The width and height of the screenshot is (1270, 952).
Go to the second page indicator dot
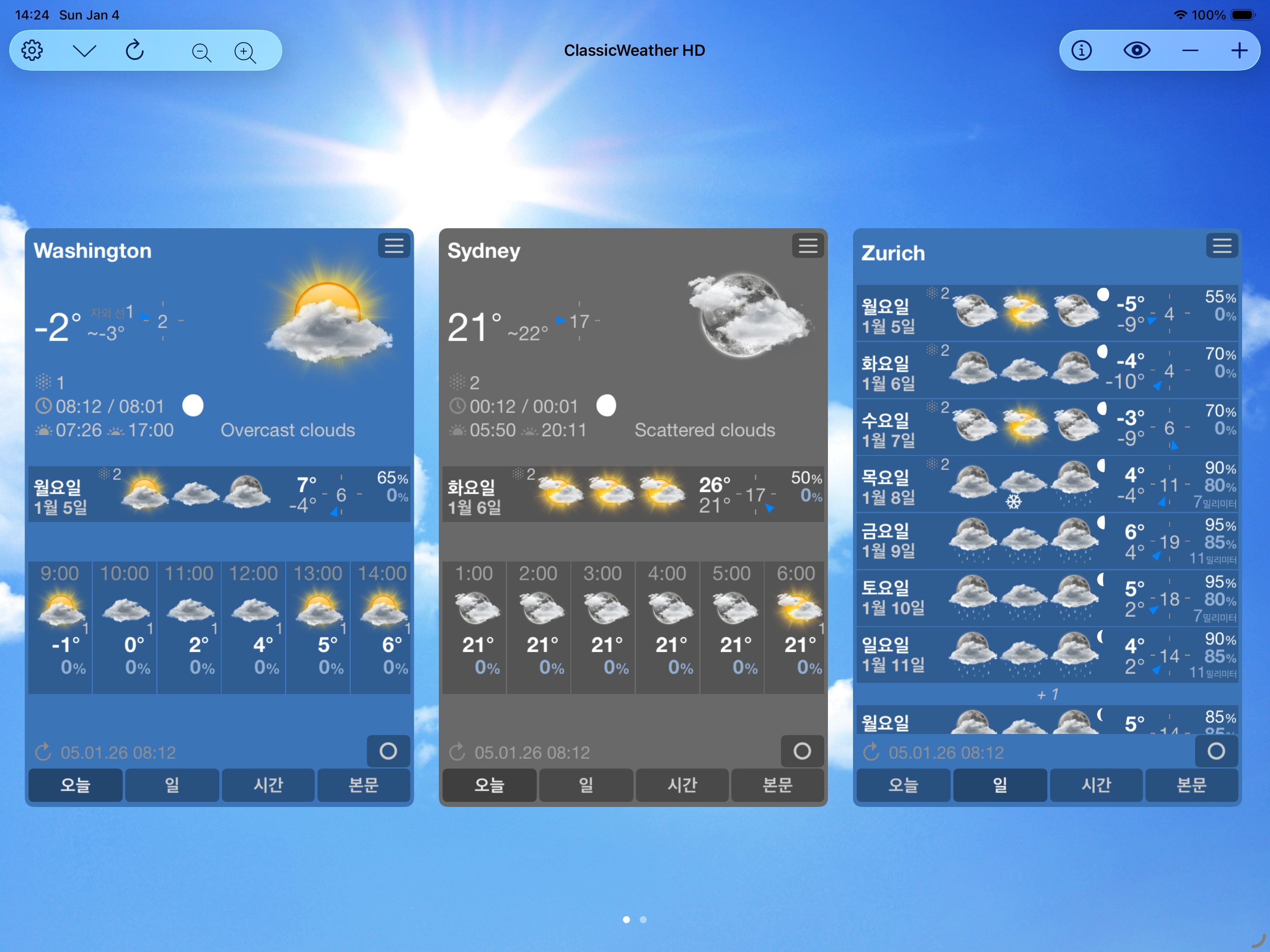click(x=643, y=919)
